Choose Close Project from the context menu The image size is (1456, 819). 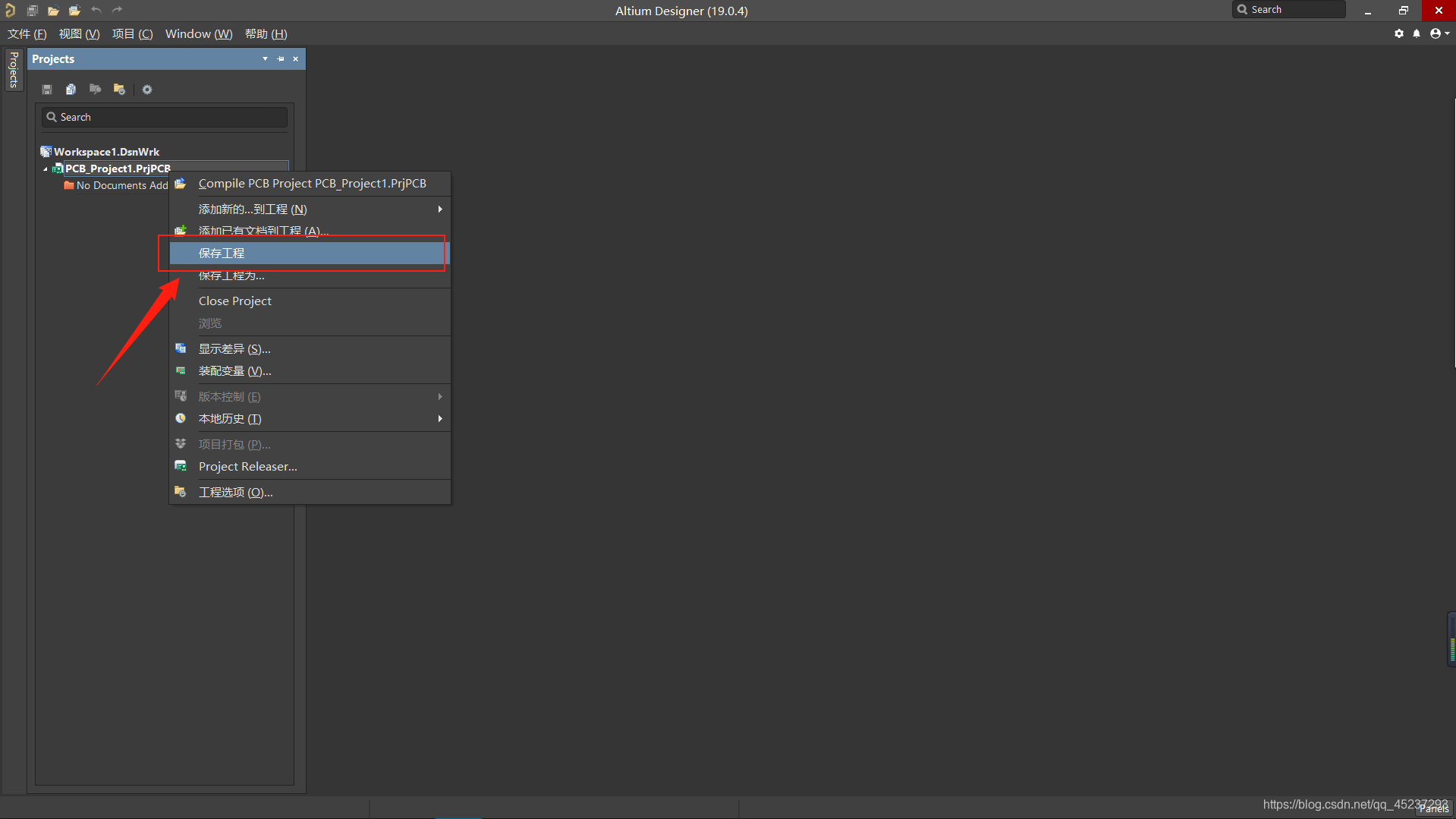(x=235, y=301)
